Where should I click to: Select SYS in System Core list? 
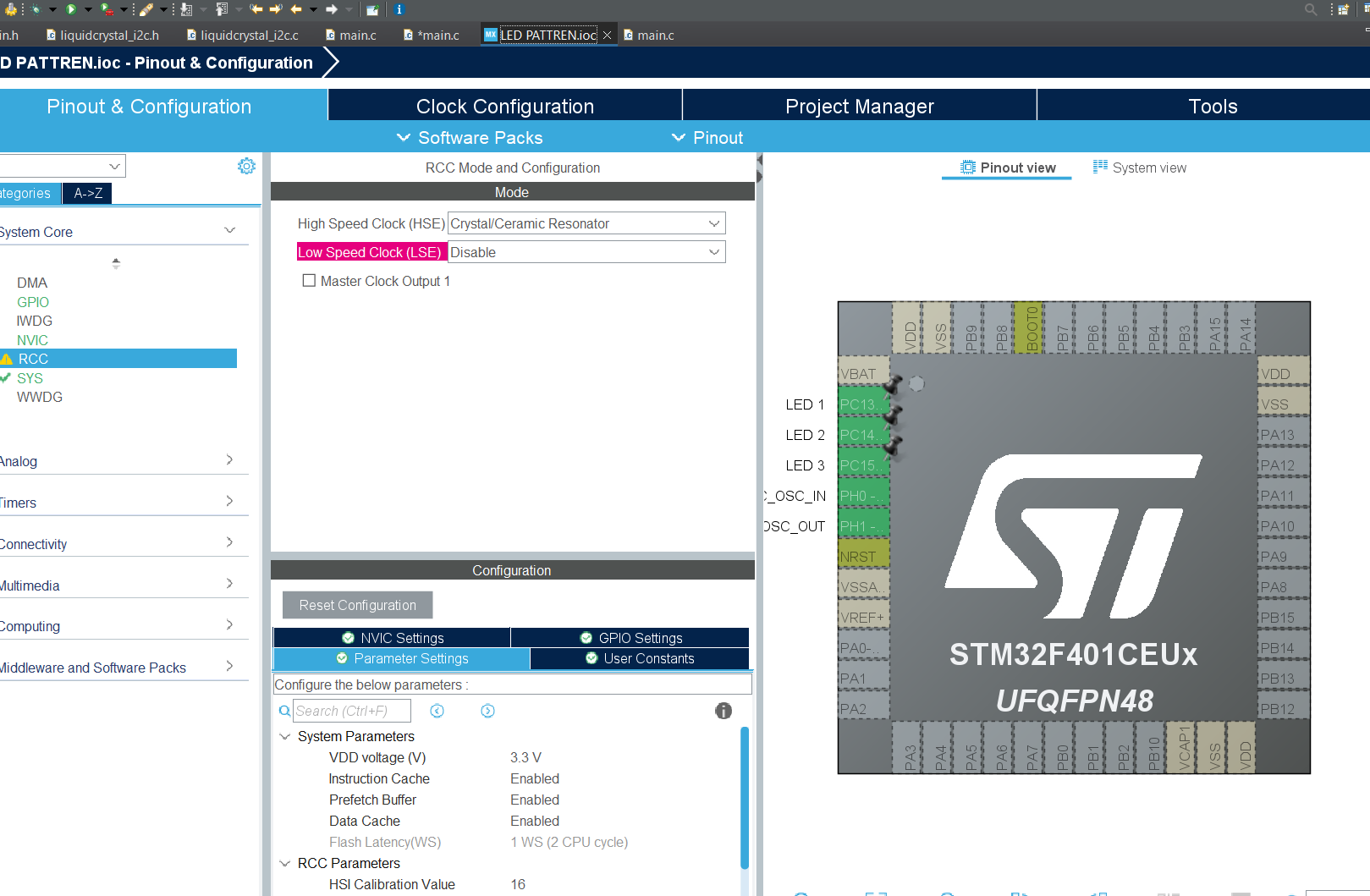coord(30,378)
